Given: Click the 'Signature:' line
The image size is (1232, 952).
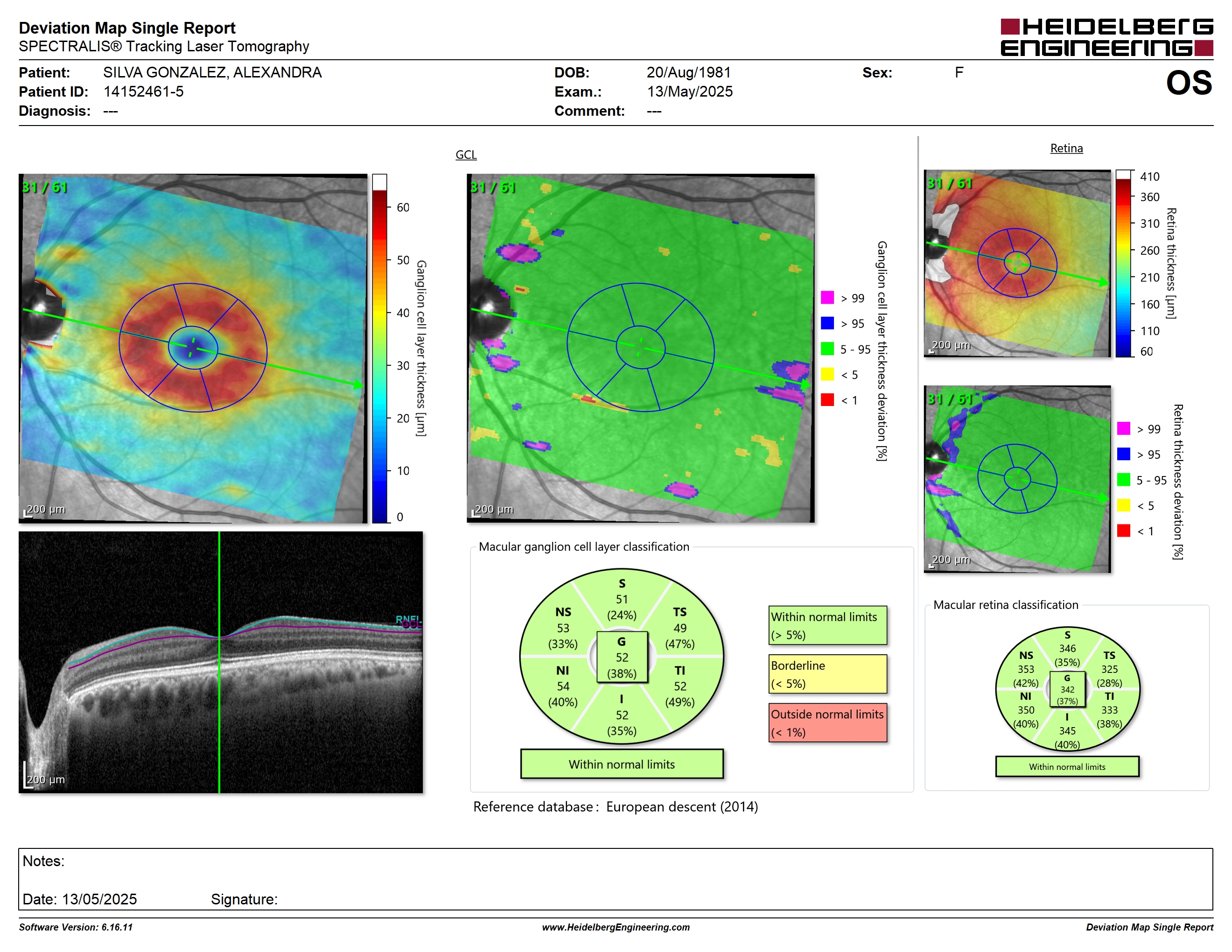Looking at the screenshot, I should [x=244, y=900].
